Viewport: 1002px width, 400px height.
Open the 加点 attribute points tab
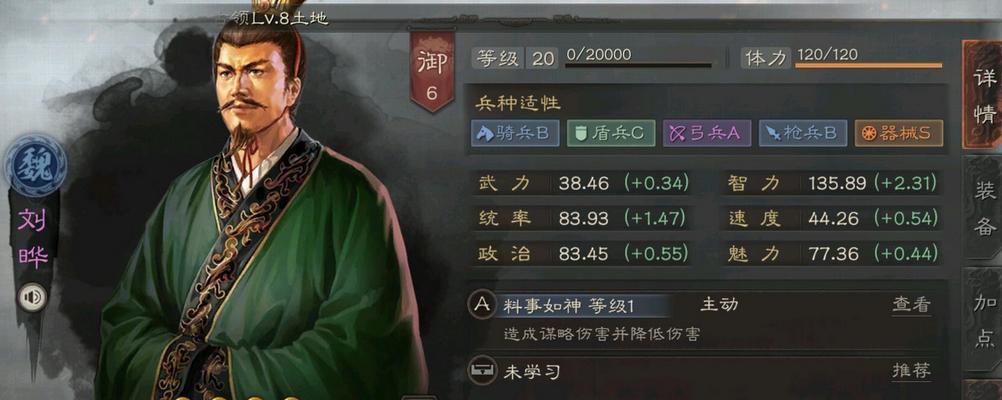point(983,321)
